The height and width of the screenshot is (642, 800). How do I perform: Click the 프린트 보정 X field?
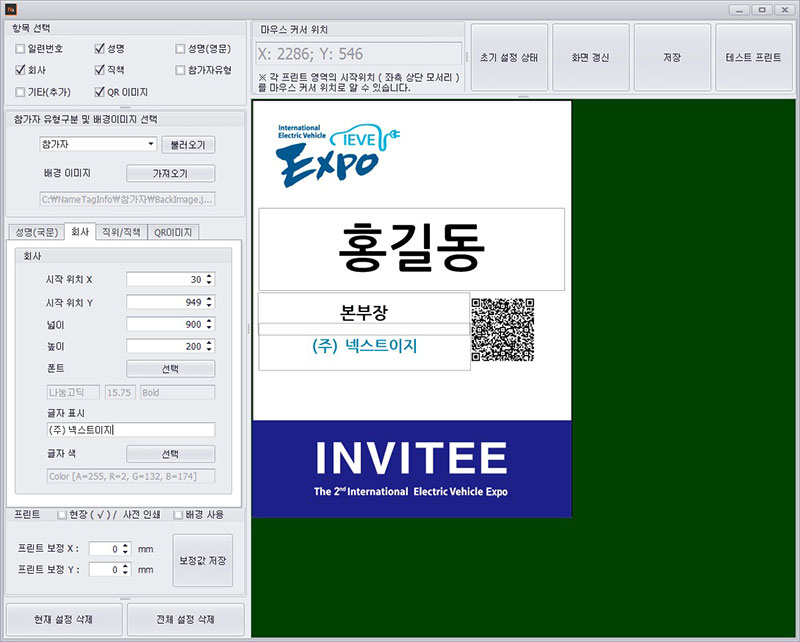(105, 549)
